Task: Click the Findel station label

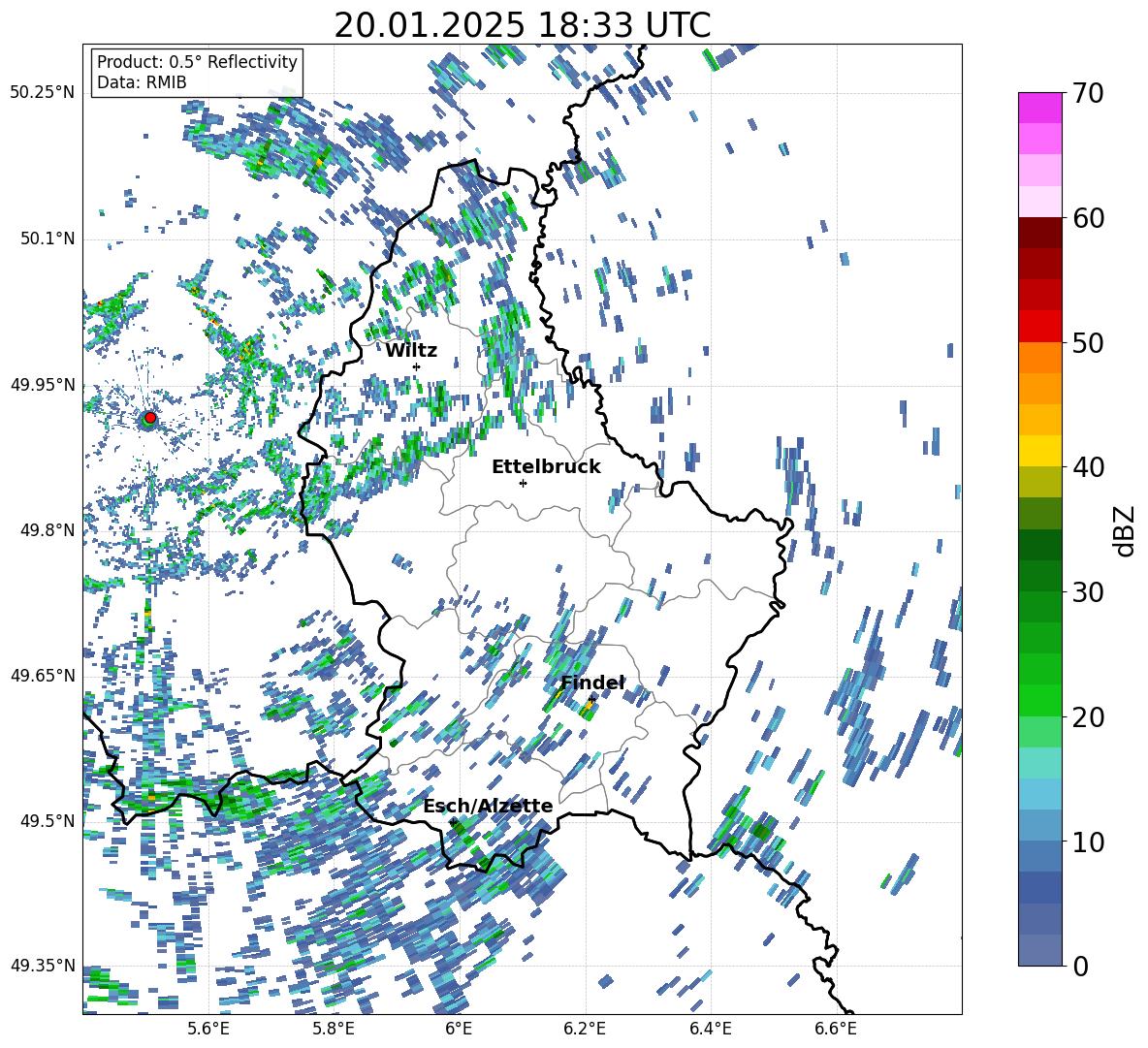Action: click(592, 683)
